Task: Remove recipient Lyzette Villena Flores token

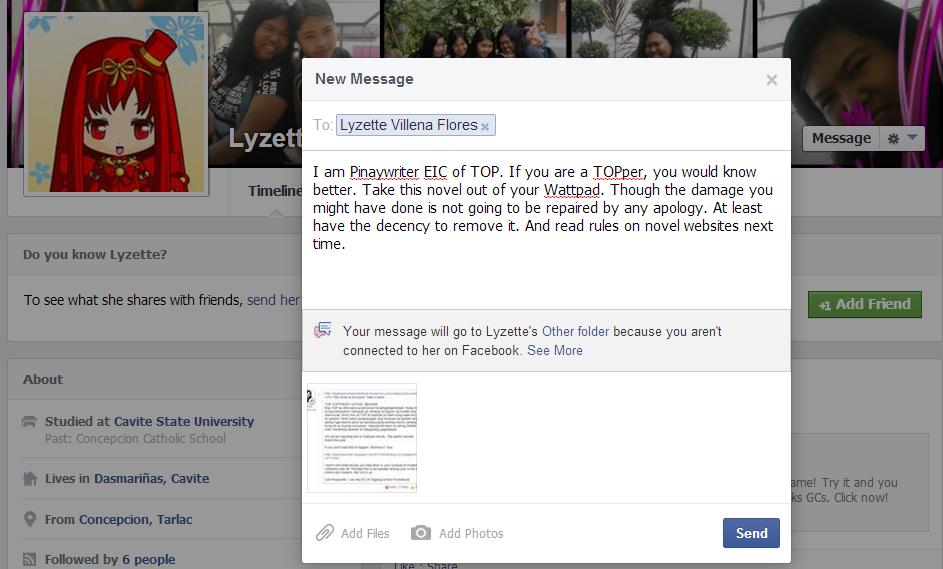Action: tap(485, 127)
